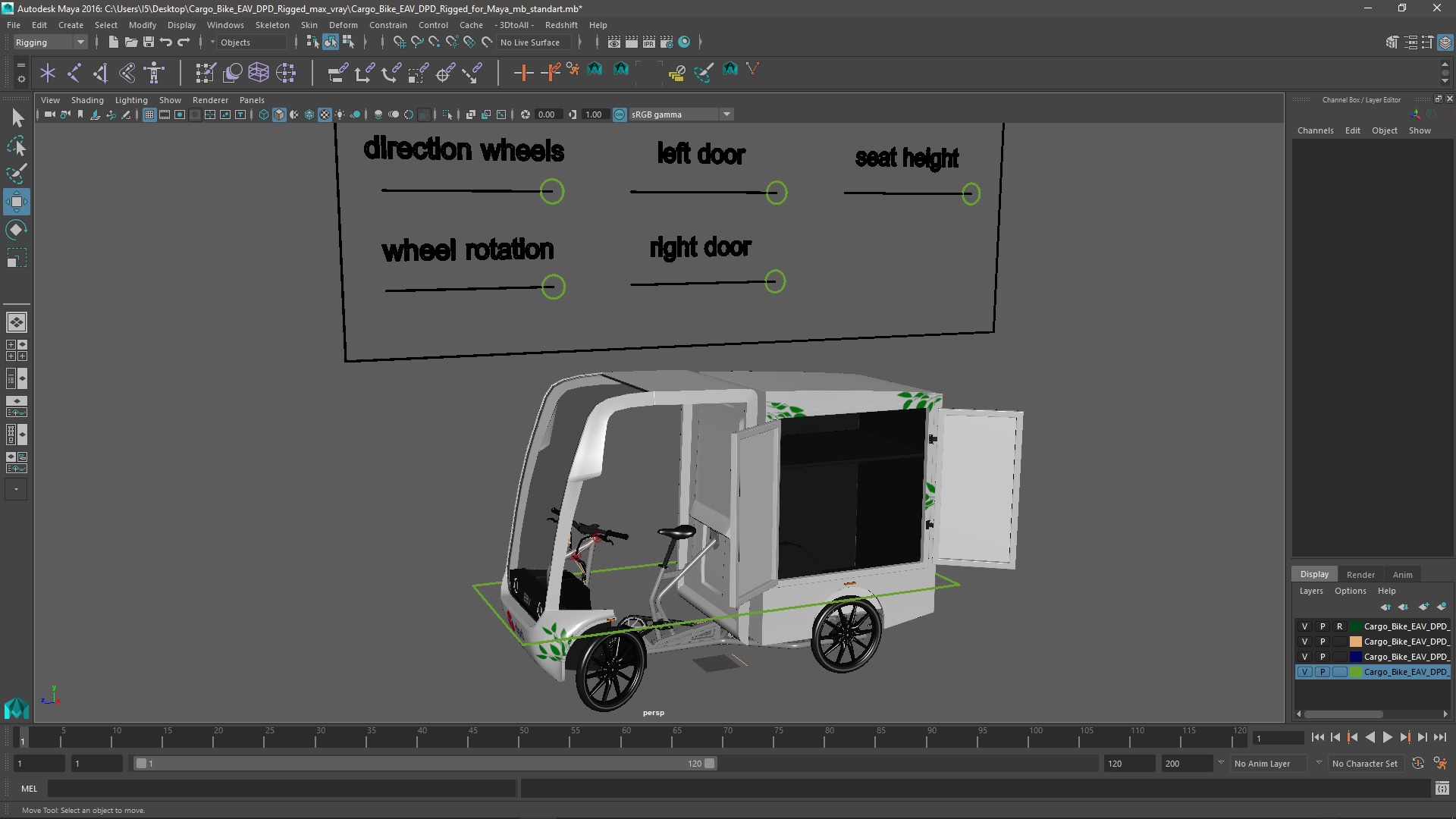Image resolution: width=1456 pixels, height=819 pixels.
Task: Save the scene with the disk icon
Action: [x=149, y=42]
